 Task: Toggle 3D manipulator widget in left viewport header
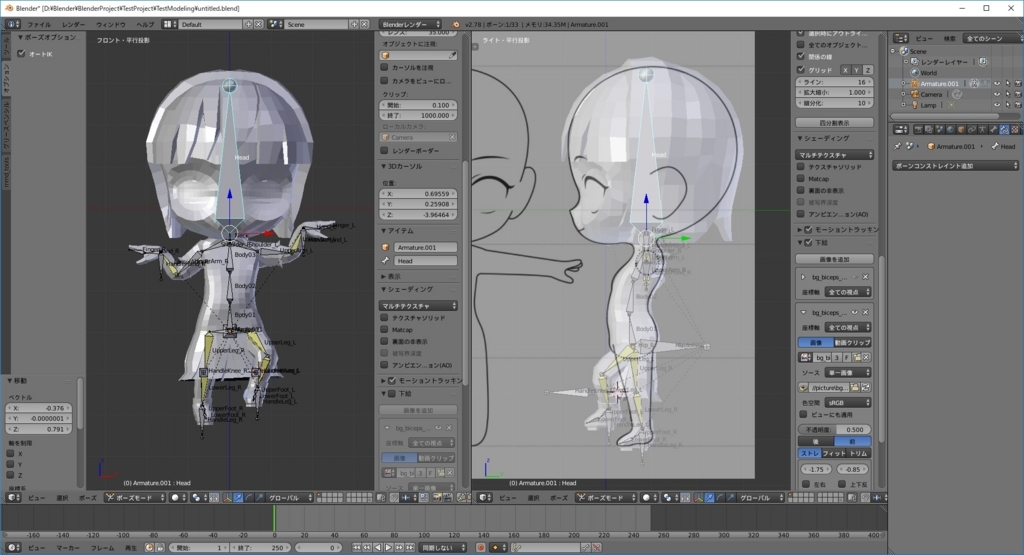point(228,498)
